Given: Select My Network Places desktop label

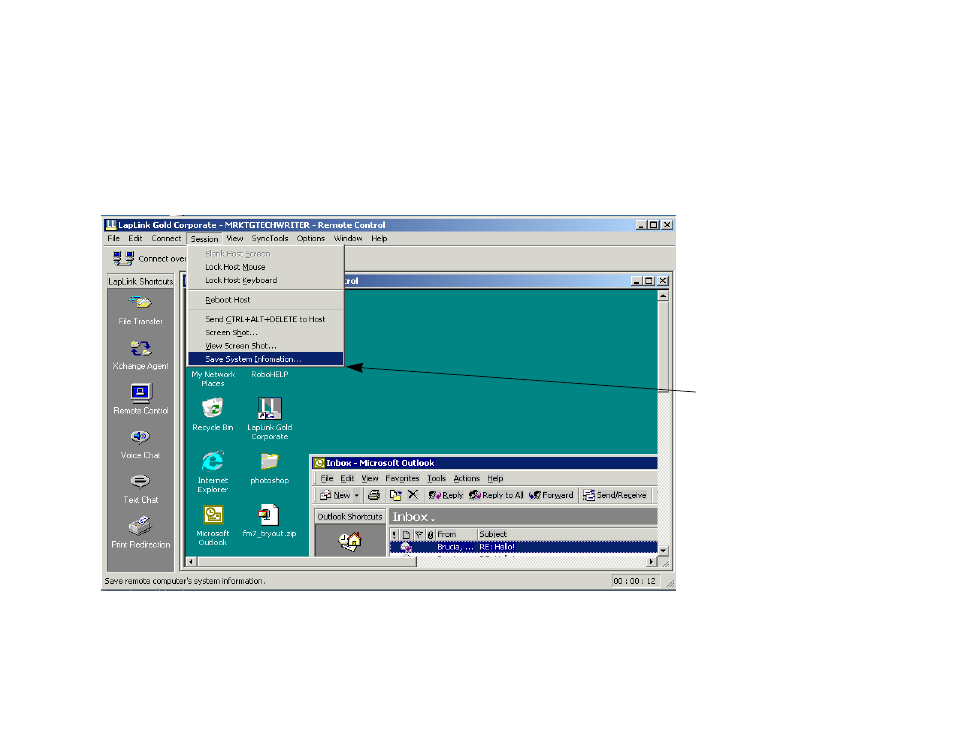Looking at the screenshot, I should pyautogui.click(x=213, y=379).
